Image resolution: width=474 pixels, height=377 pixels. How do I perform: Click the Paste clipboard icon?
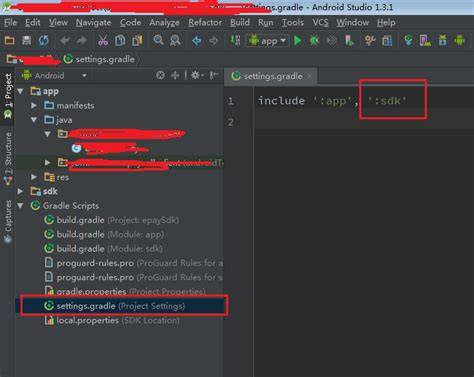pos(137,41)
